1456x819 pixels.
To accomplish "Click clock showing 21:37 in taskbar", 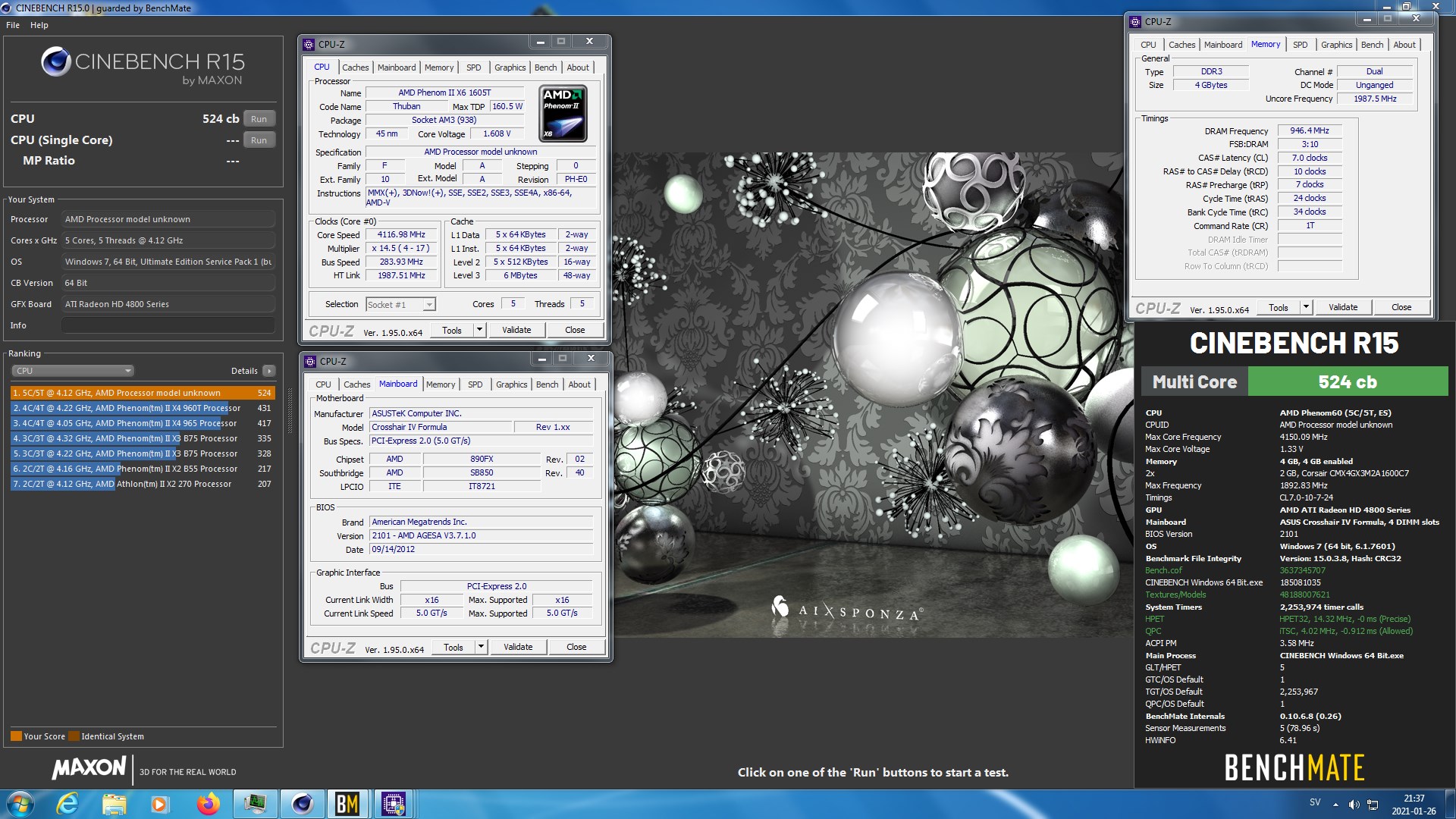I will [1414, 799].
